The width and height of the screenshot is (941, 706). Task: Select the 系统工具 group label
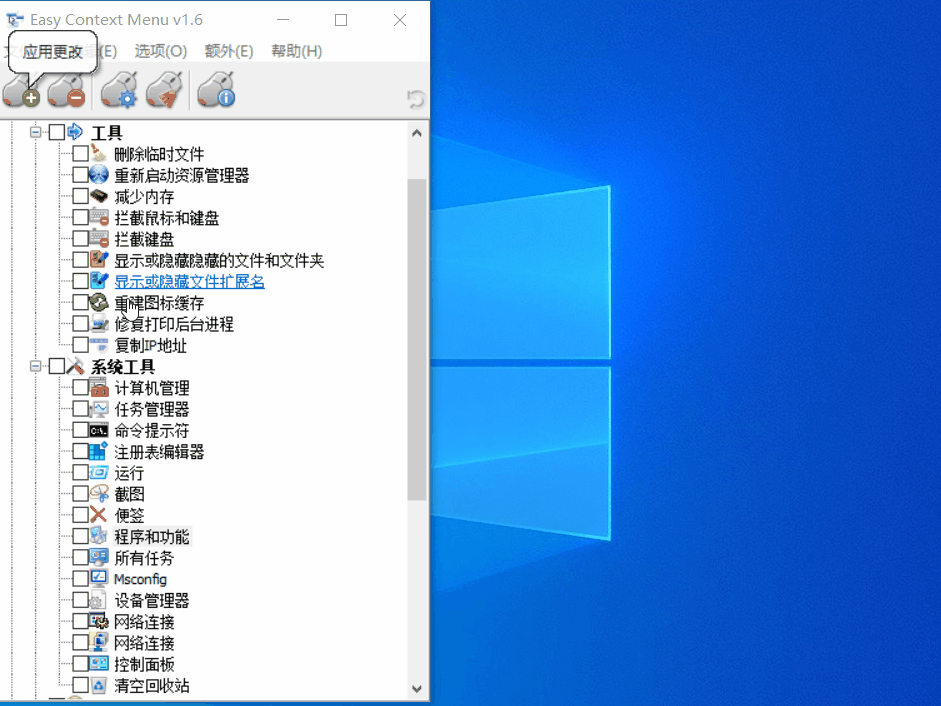click(122, 367)
